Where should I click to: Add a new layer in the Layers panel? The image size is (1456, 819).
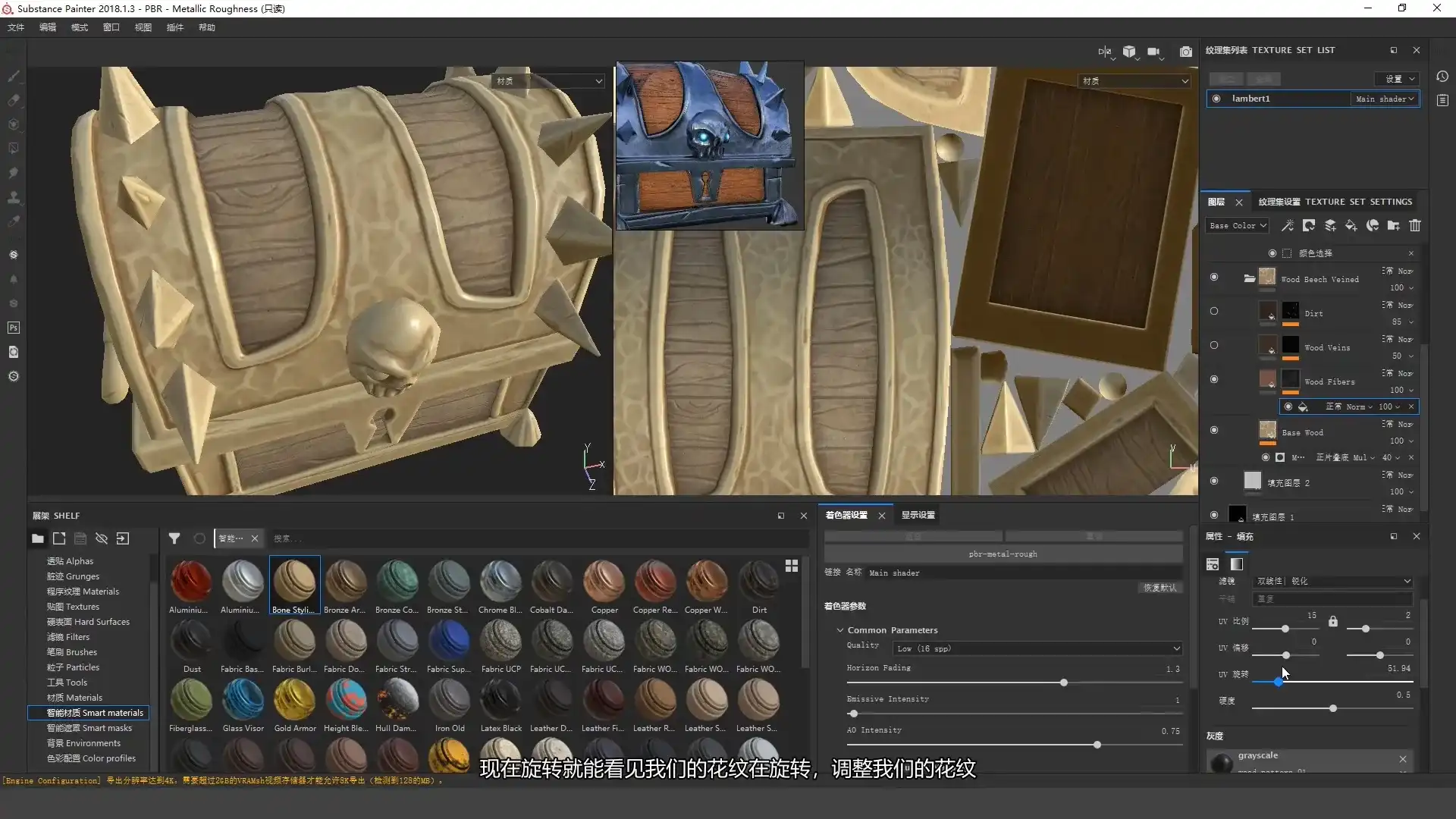[x=1330, y=225]
